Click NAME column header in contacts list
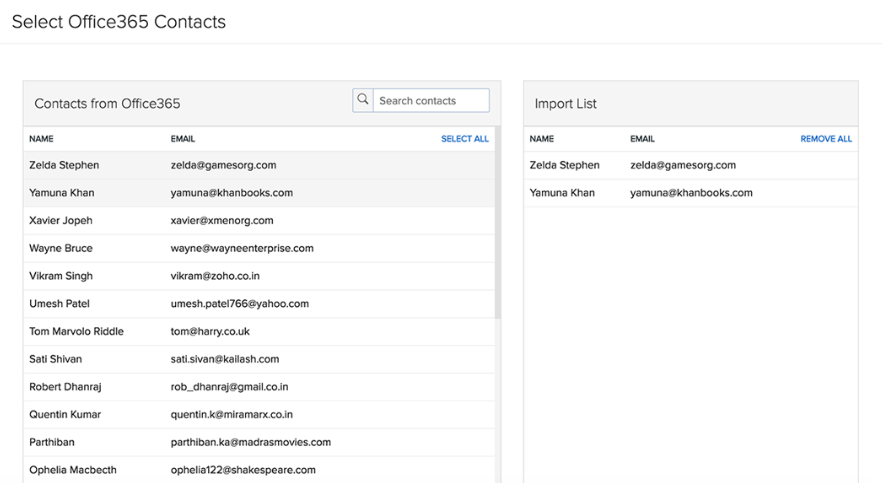 (x=41, y=139)
